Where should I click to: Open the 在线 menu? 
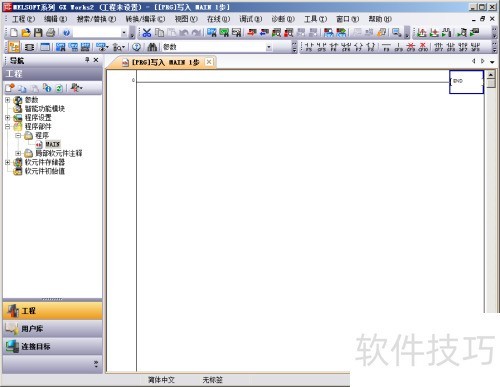point(218,19)
